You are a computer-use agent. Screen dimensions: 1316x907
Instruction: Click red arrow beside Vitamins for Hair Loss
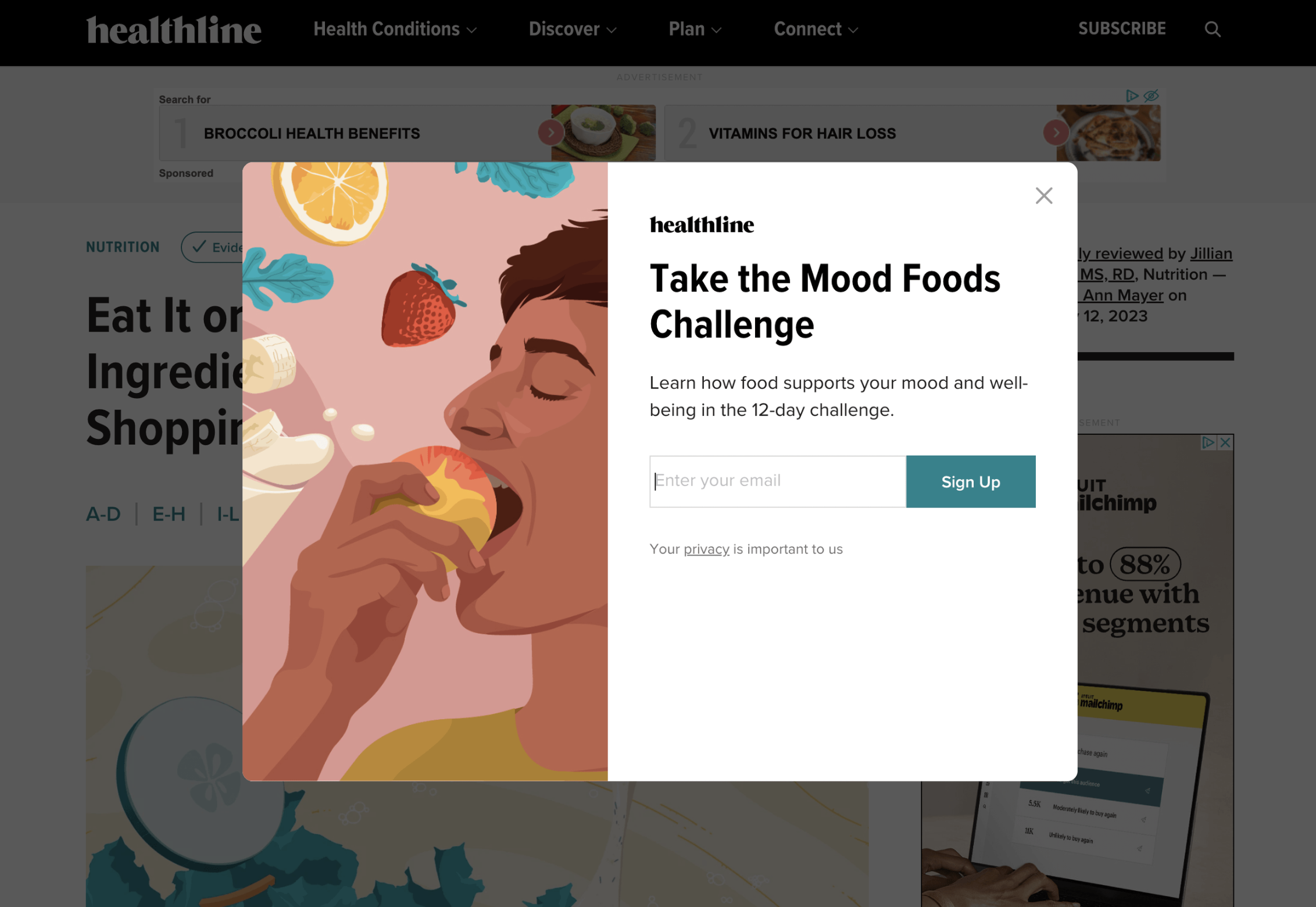click(1056, 133)
